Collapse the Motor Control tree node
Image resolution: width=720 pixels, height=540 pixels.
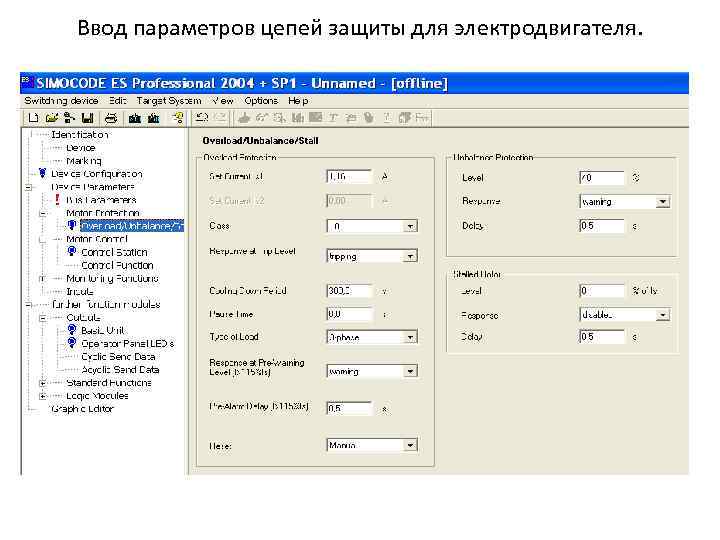(x=43, y=239)
